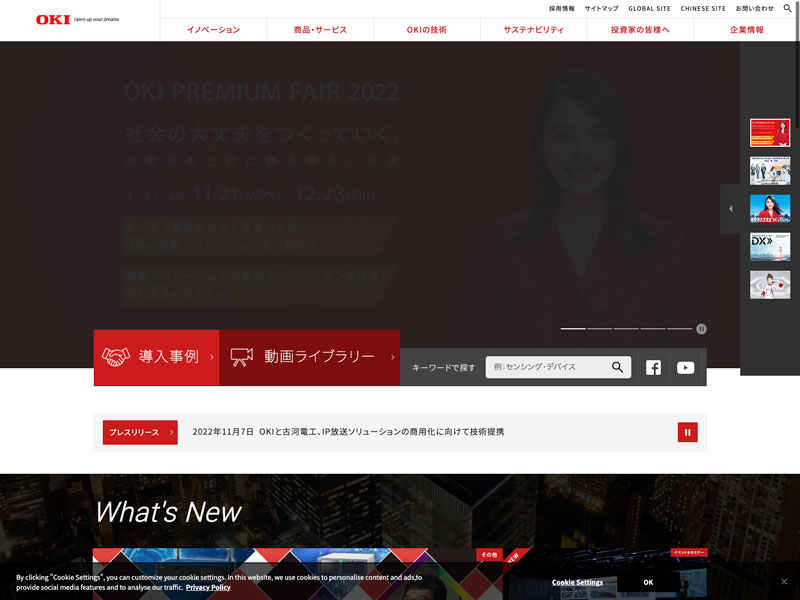Open the 商品・サービス menu

320,30
